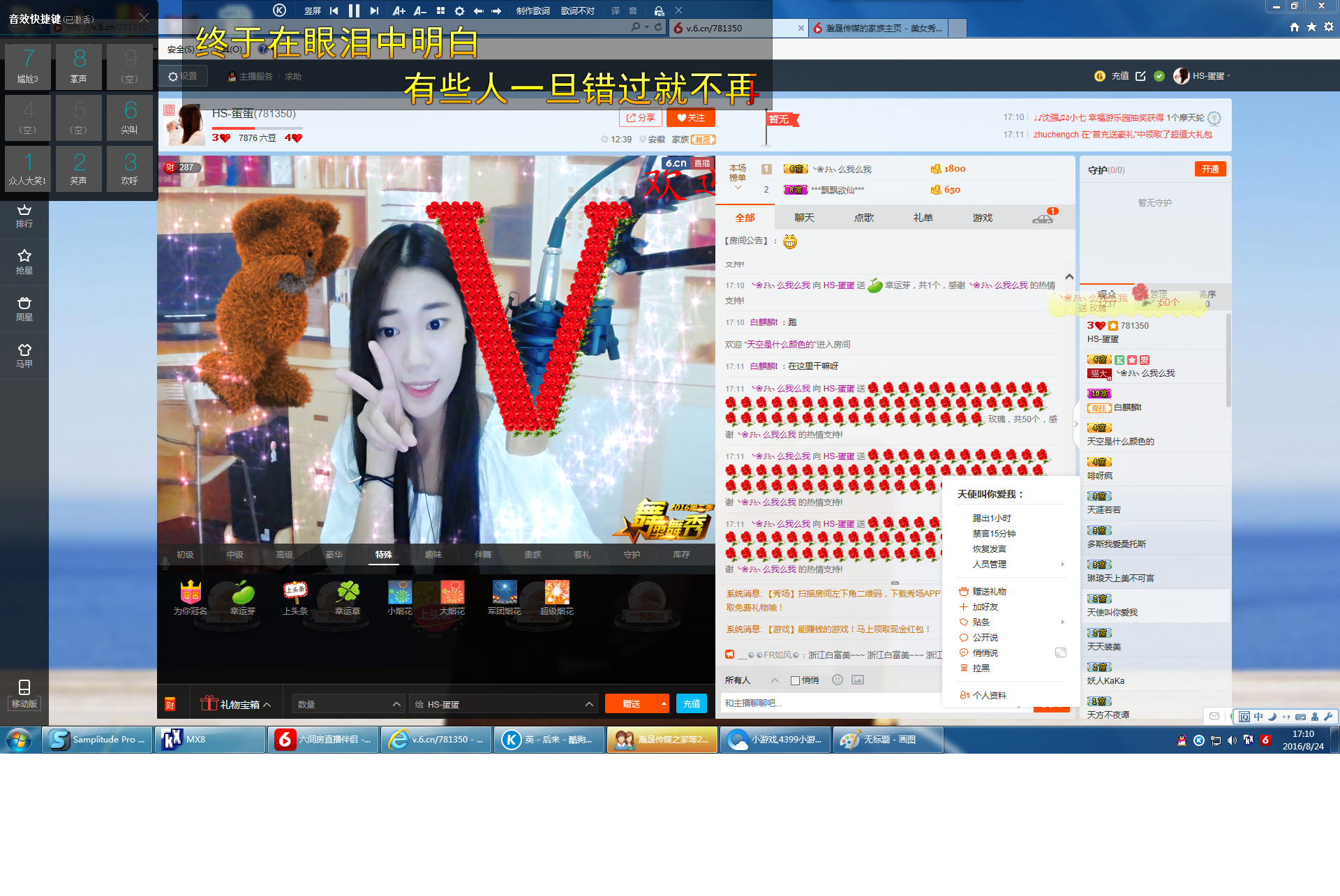Open 个人资料 from context menu
The height and width of the screenshot is (896, 1340).
click(989, 695)
